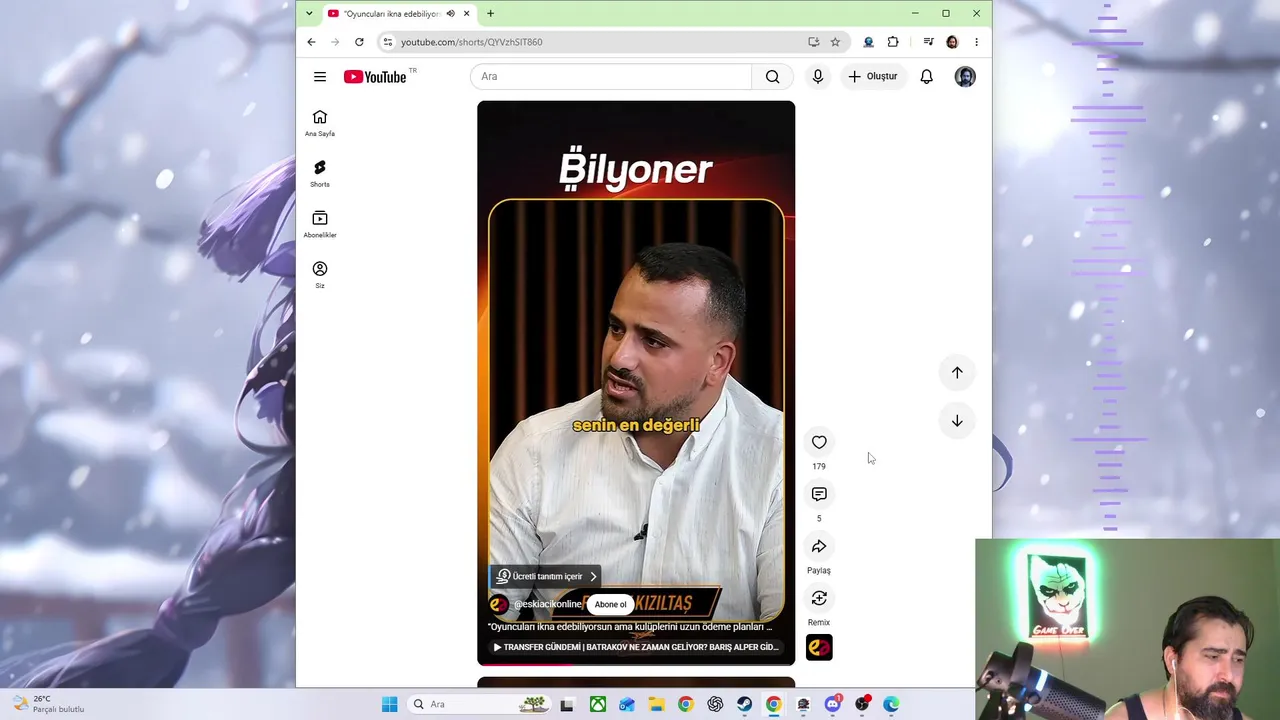Go to the previous short with up arrow

[x=957, y=372]
